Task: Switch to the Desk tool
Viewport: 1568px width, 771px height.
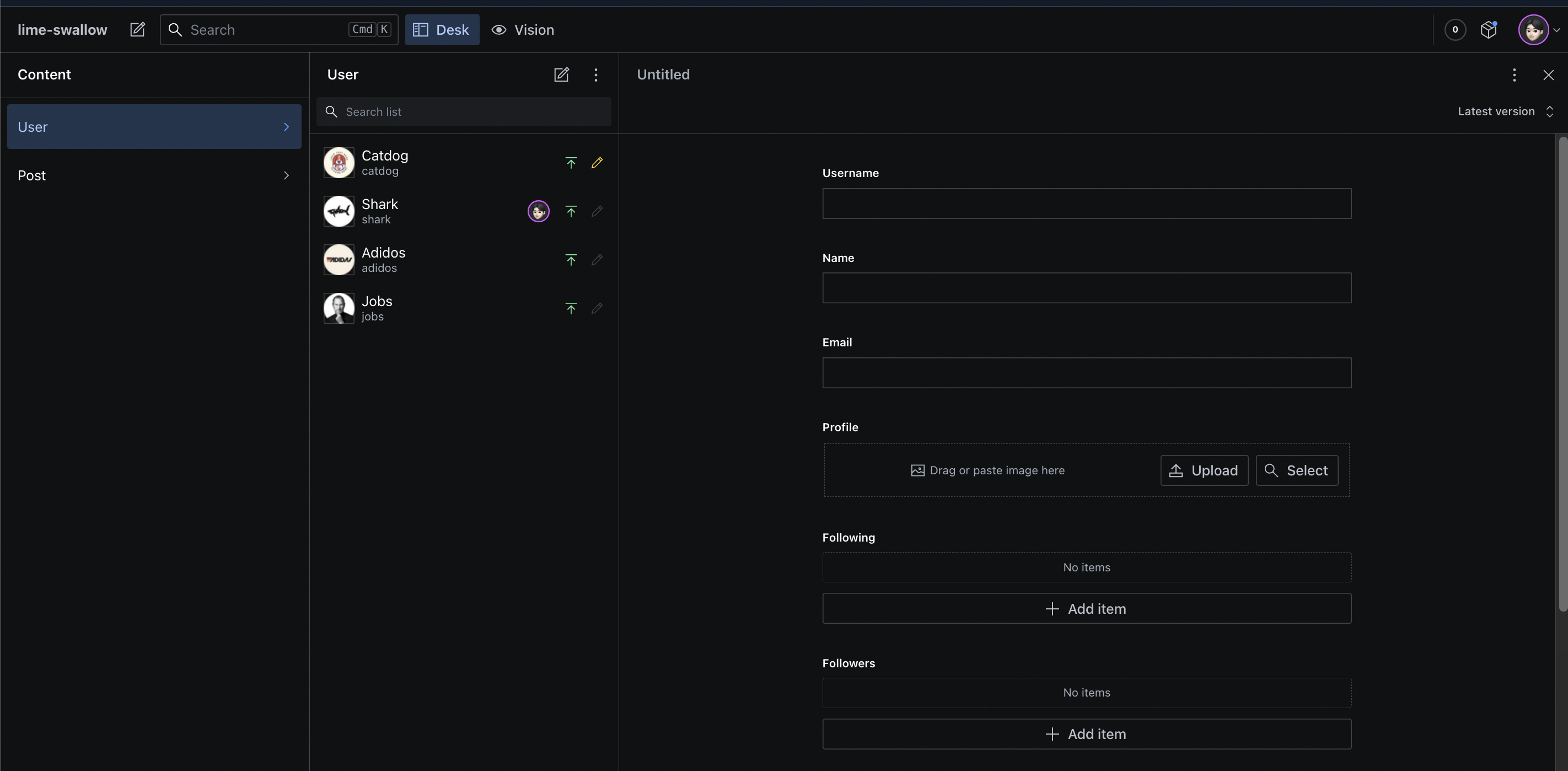Action: coord(442,29)
